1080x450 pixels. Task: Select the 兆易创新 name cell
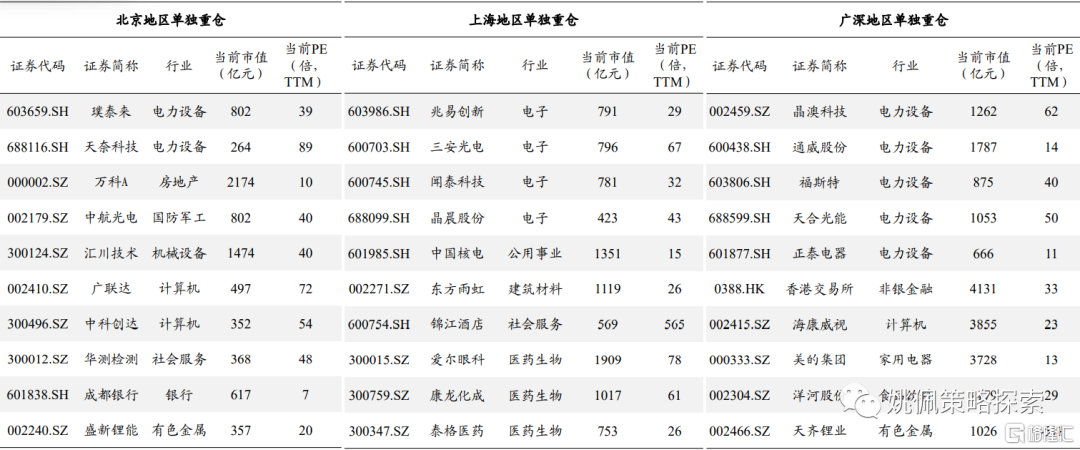457,111
